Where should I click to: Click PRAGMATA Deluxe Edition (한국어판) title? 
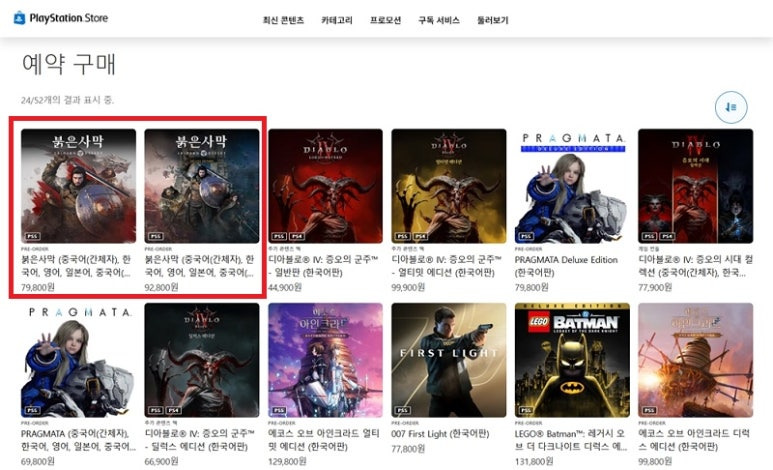click(x=566, y=266)
